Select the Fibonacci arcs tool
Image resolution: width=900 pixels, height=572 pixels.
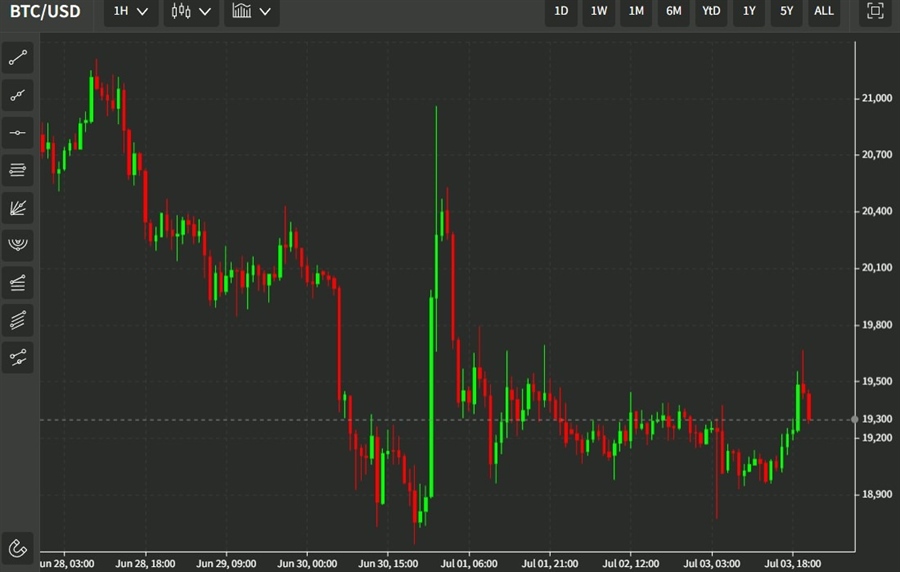coord(18,245)
